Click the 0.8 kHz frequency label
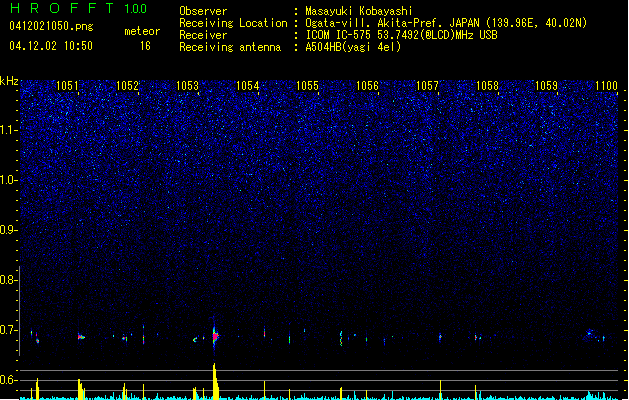629x400 pixels. 8,280
